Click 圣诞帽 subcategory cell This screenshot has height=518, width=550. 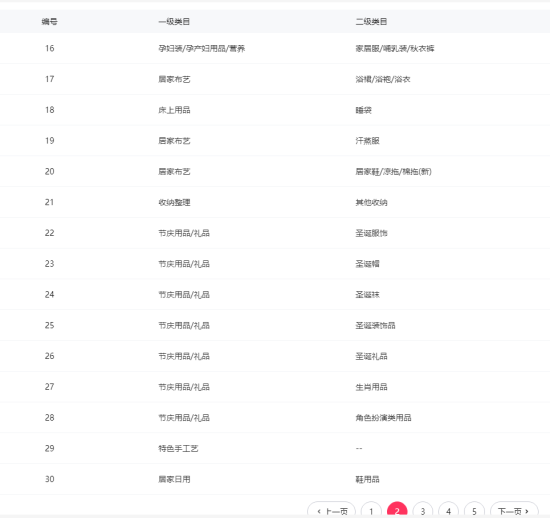(x=368, y=264)
